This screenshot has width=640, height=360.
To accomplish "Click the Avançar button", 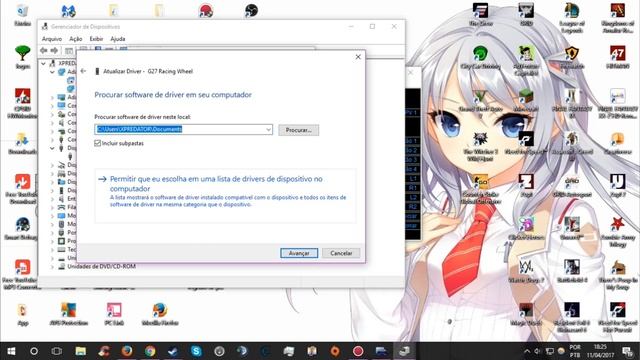I will (299, 253).
